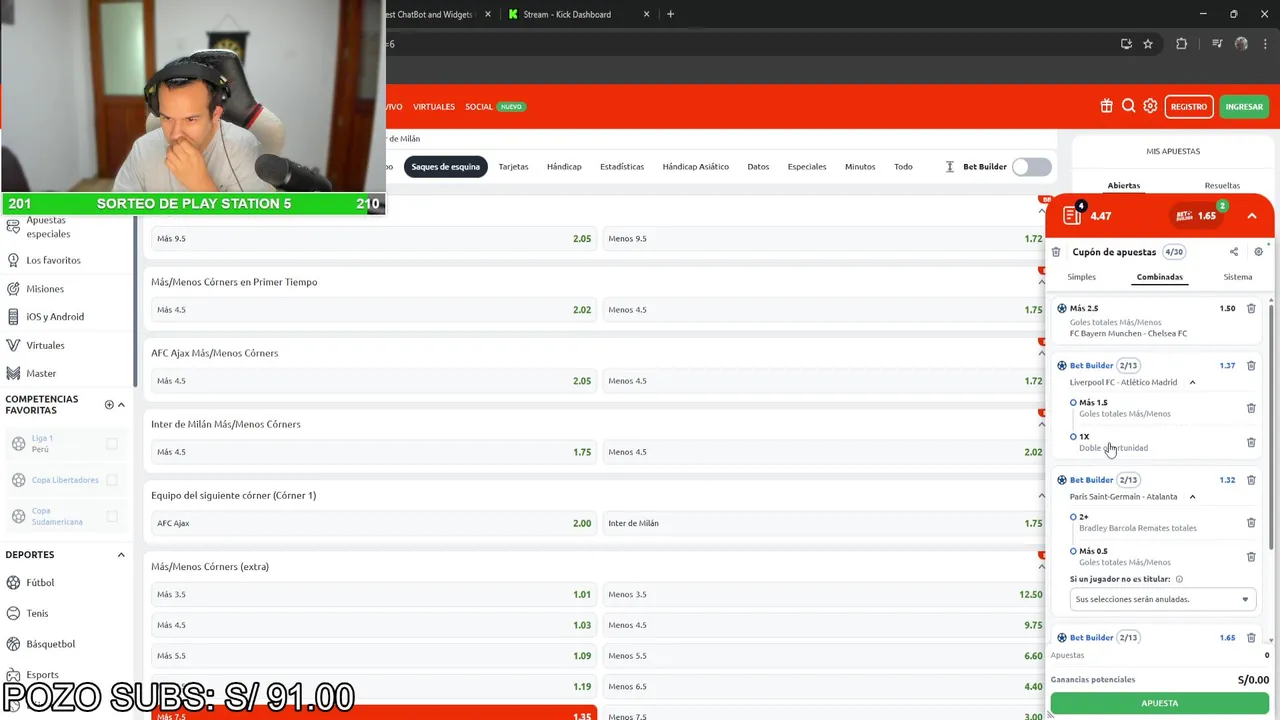Collapse Liverpool FC - Atlético Madrid selections
This screenshot has height=720, width=1280.
point(1192,382)
